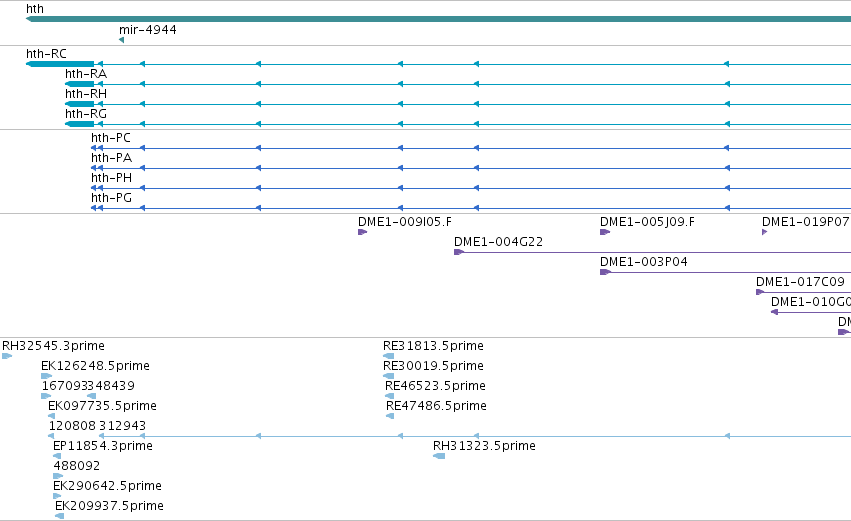The width and height of the screenshot is (851, 521).
Task: Click the thick exon block of hth-RA
Action: pyautogui.click(x=79, y=84)
